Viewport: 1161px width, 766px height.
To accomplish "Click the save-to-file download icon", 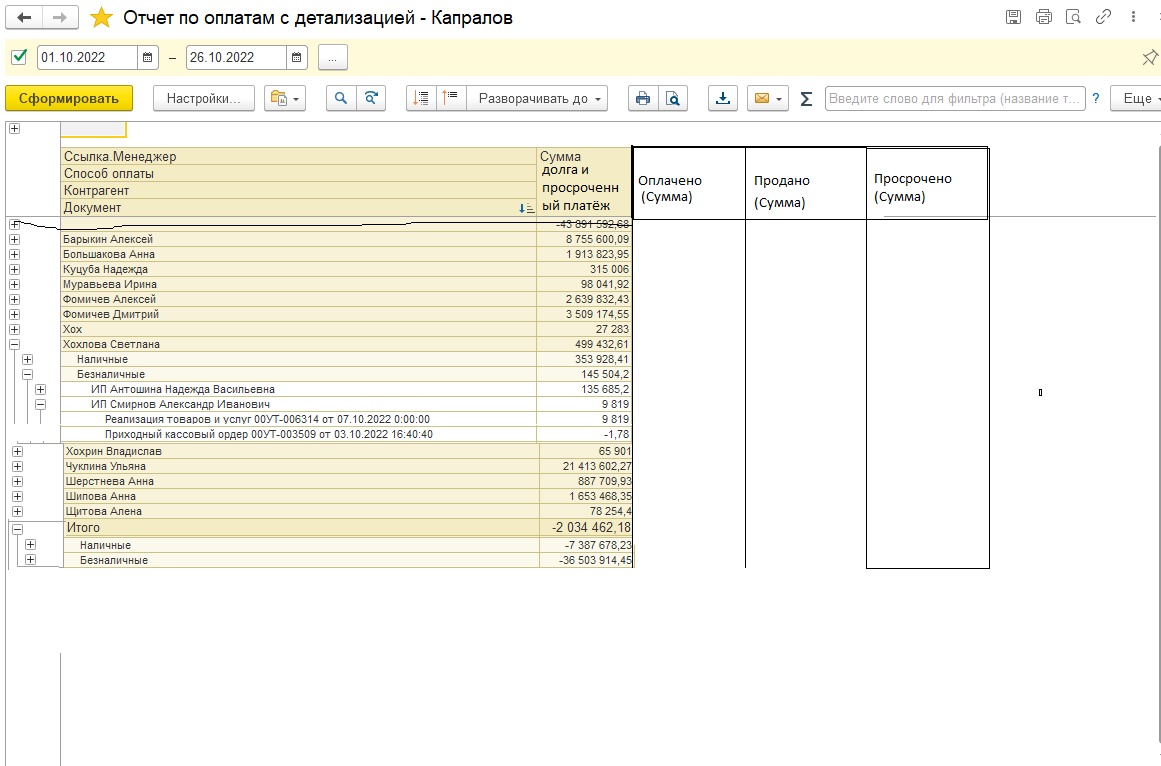I will pyautogui.click(x=724, y=99).
